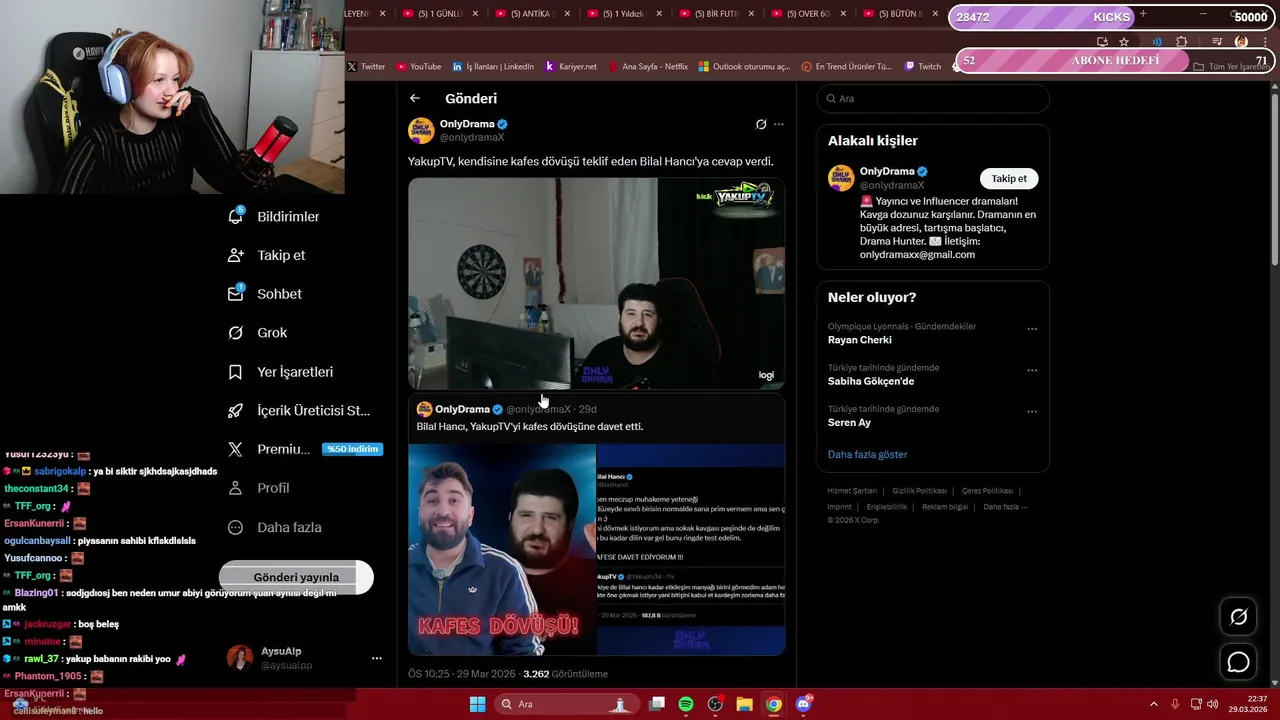Viewport: 1280px width, 720px height.
Task: Open the Kariyer.net bookmark
Action: [x=571, y=66]
